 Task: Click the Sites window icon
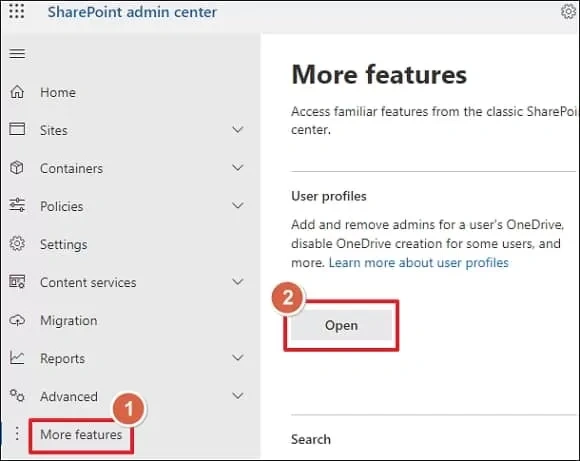(x=17, y=129)
